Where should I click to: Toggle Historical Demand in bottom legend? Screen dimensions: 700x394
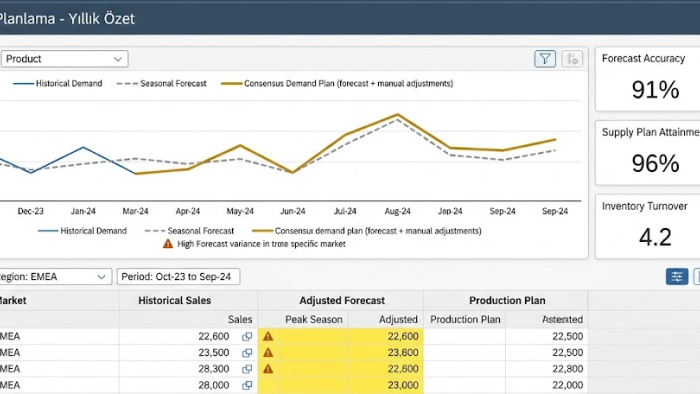(x=83, y=231)
